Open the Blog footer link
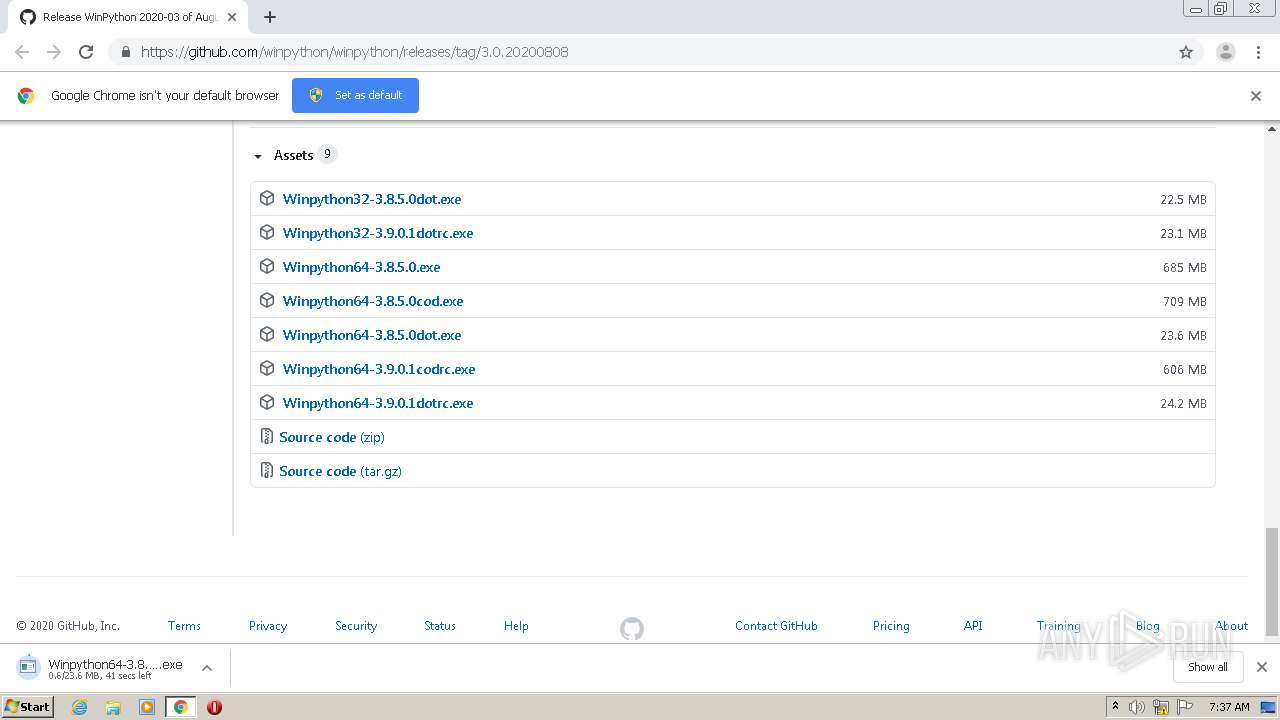The height and width of the screenshot is (720, 1280). point(1148,626)
